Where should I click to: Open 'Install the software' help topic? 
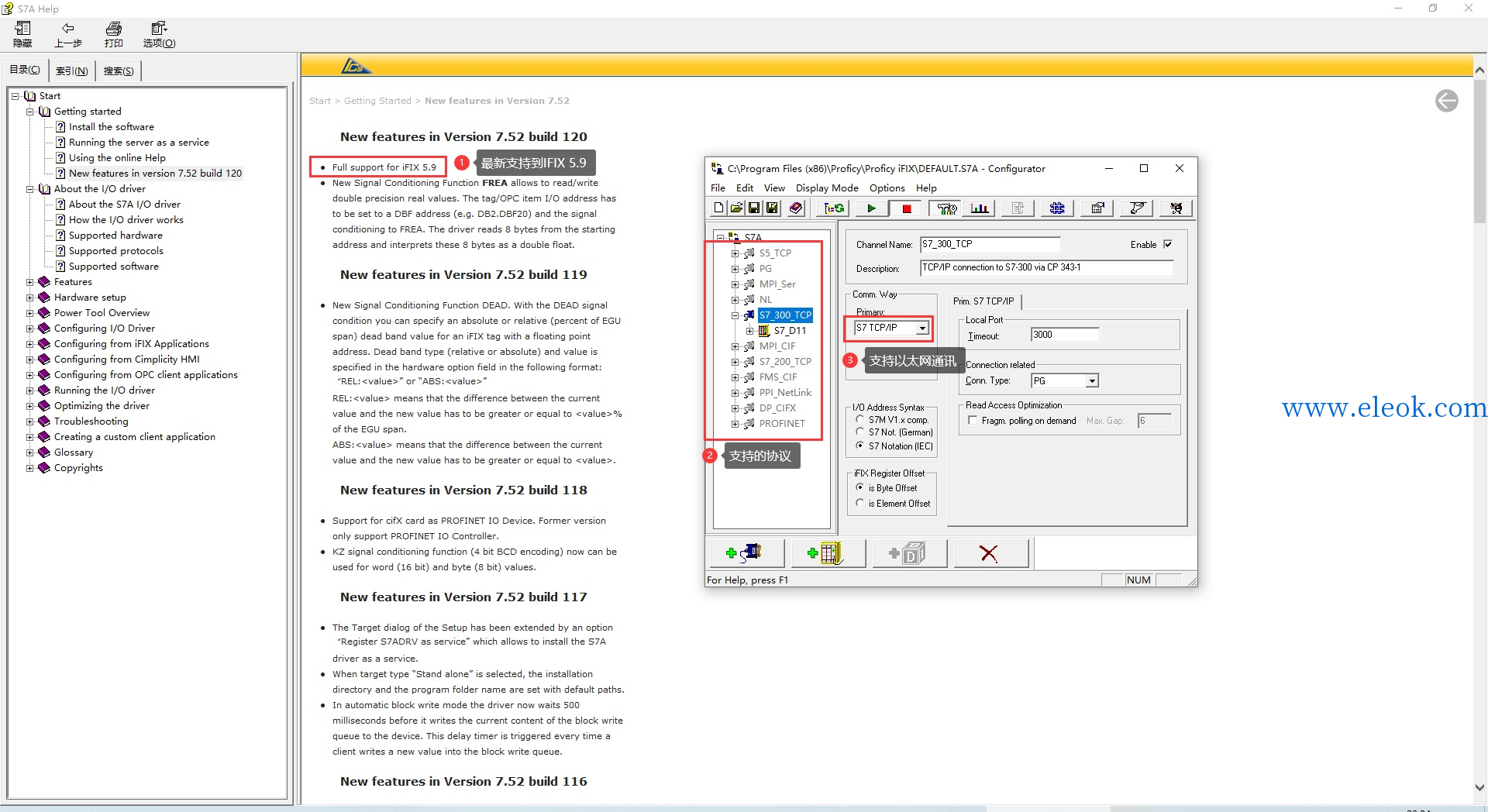point(112,127)
